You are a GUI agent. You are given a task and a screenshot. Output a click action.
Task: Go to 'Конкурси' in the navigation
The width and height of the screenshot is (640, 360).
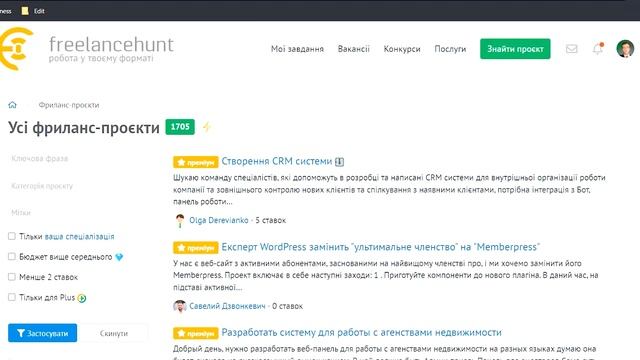click(402, 49)
